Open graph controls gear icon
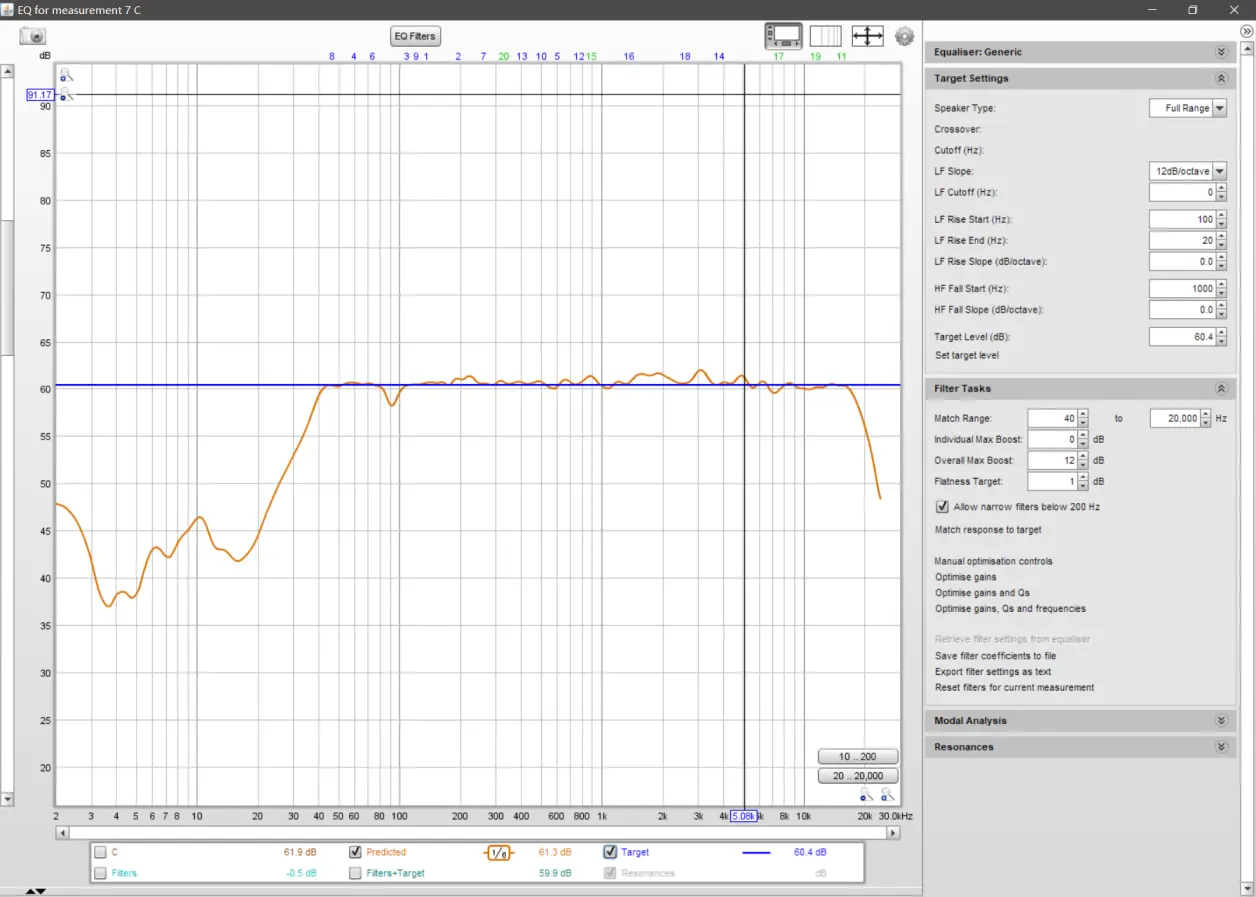The width and height of the screenshot is (1256, 897). pos(904,36)
